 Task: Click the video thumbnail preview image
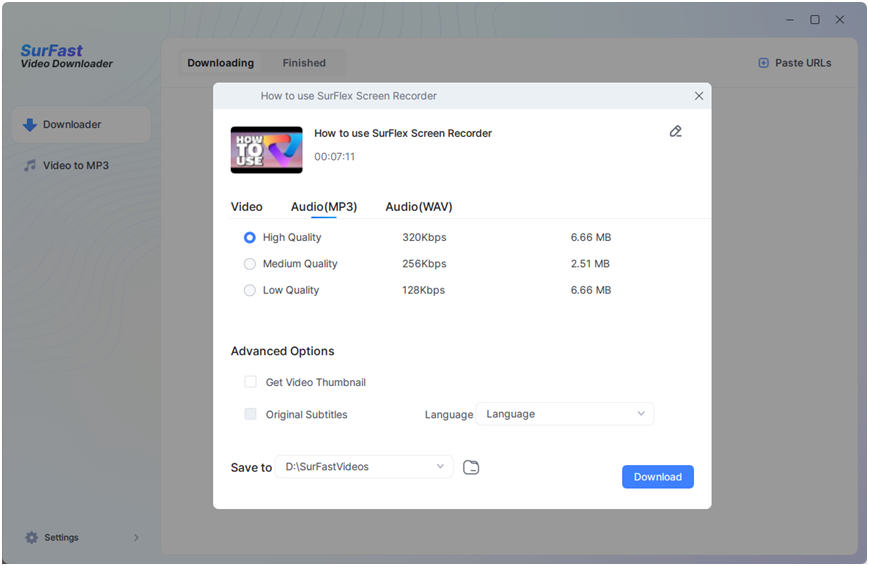[266, 150]
